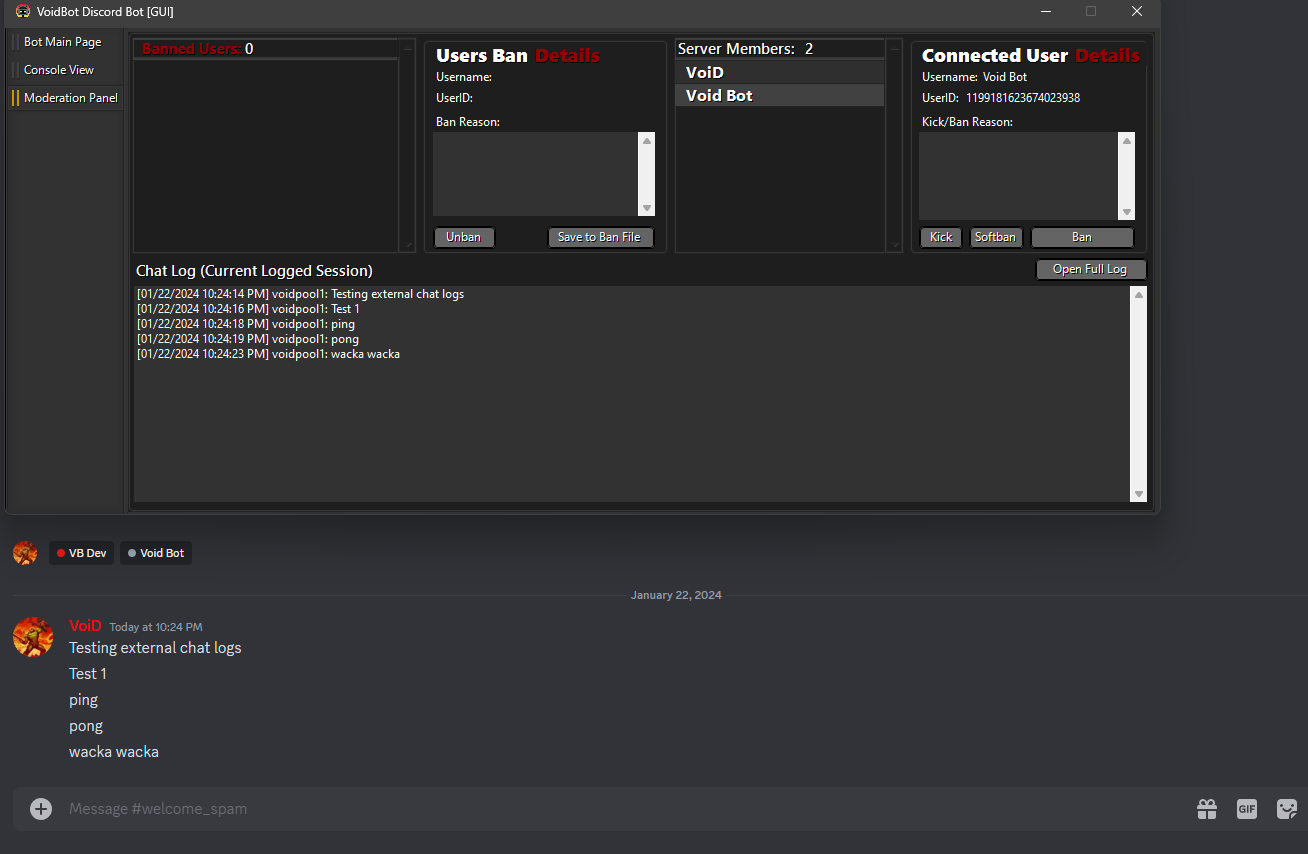Screen dimensions: 1308x854
Task: Open the sticker picker in Discord
Action: coord(1287,809)
